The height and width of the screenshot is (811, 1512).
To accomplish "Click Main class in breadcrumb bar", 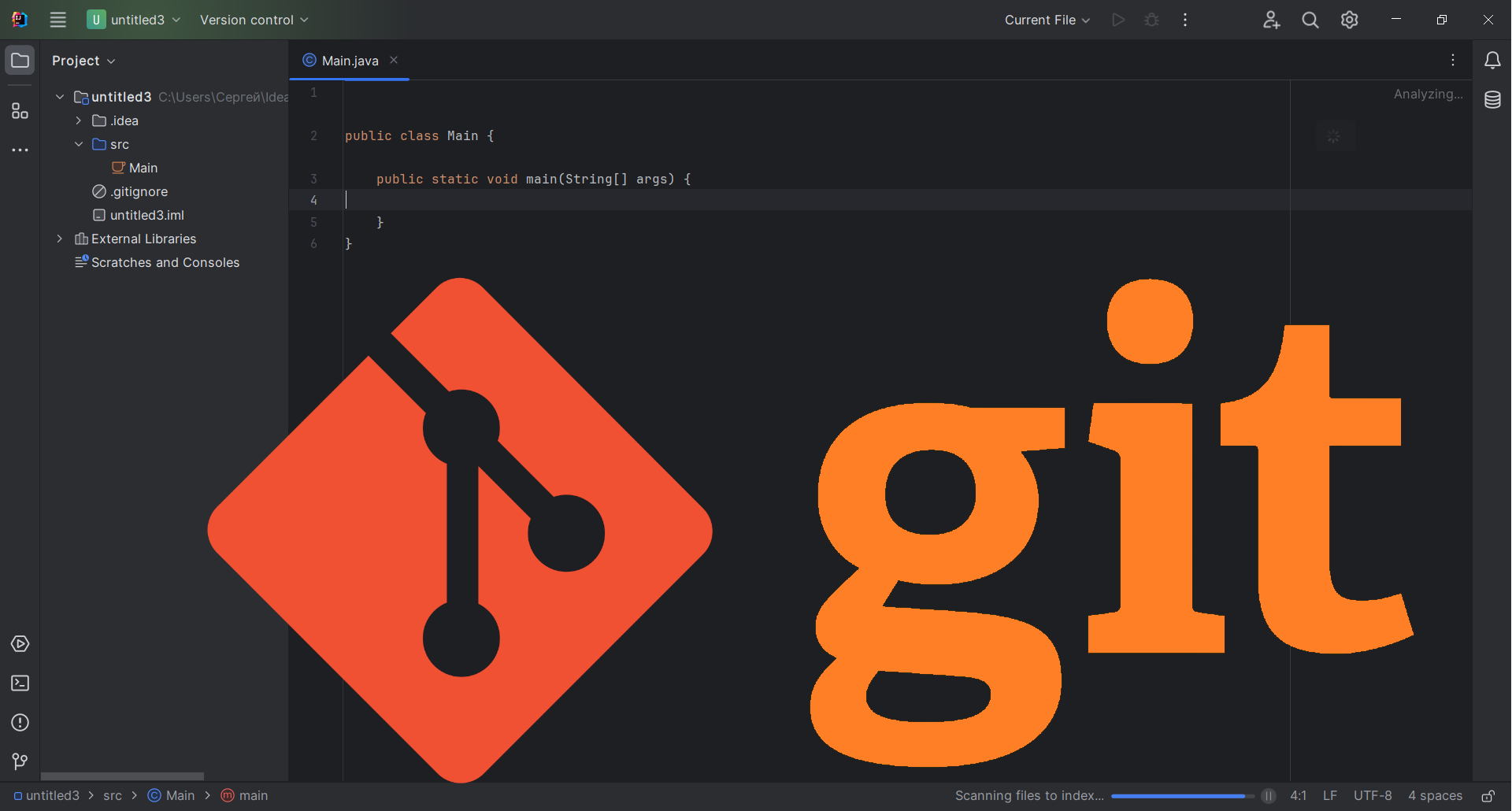I will point(171,796).
